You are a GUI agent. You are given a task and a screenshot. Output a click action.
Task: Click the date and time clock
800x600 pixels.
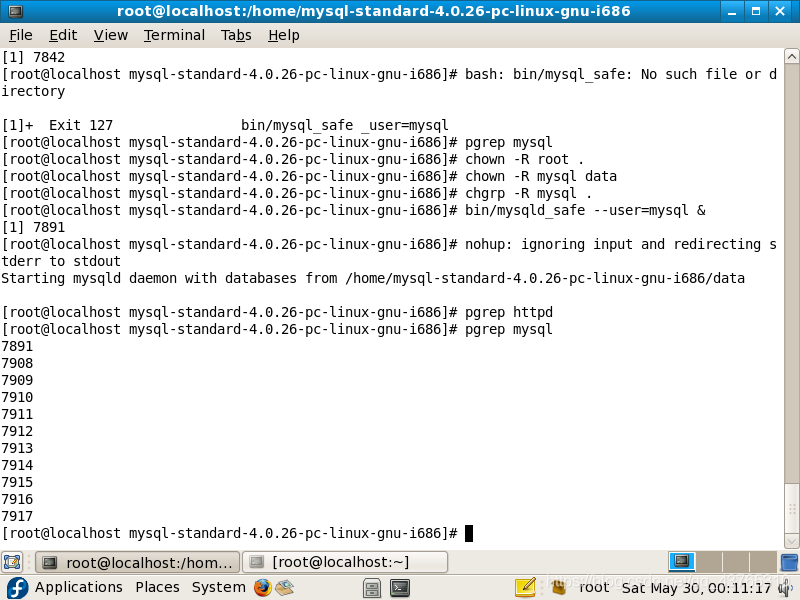[696, 588]
